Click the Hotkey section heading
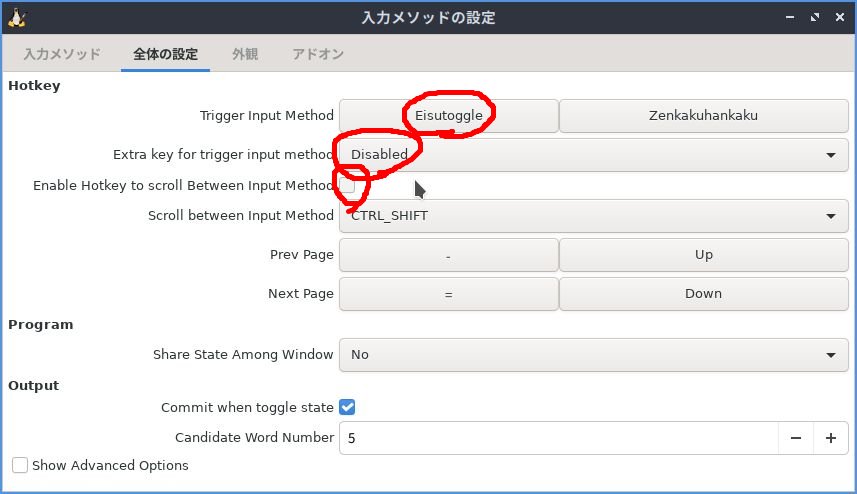Image resolution: width=857 pixels, height=494 pixels. pyautogui.click(x=34, y=86)
